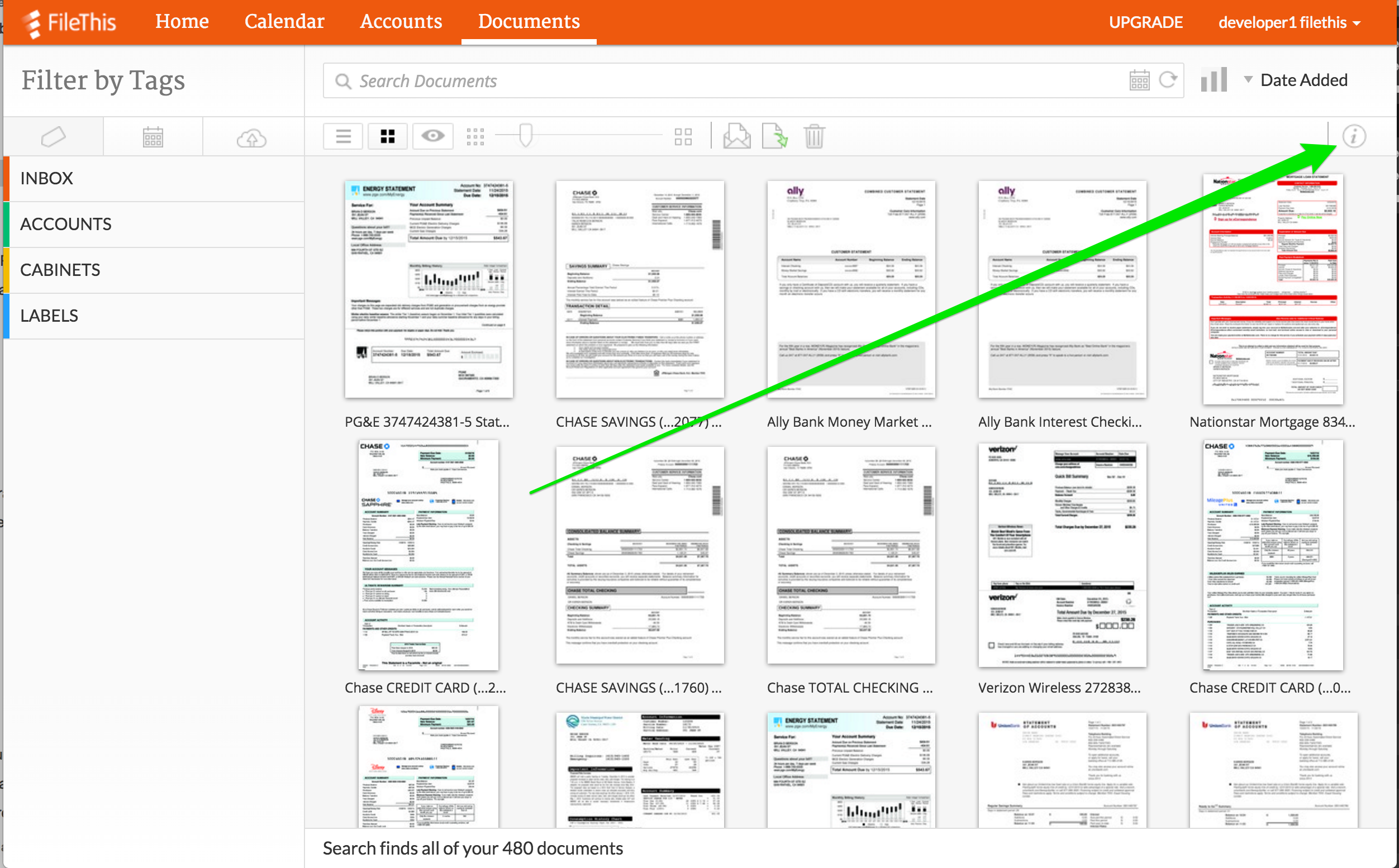1399x868 pixels.
Task: Click the export document icon
Action: click(774, 137)
